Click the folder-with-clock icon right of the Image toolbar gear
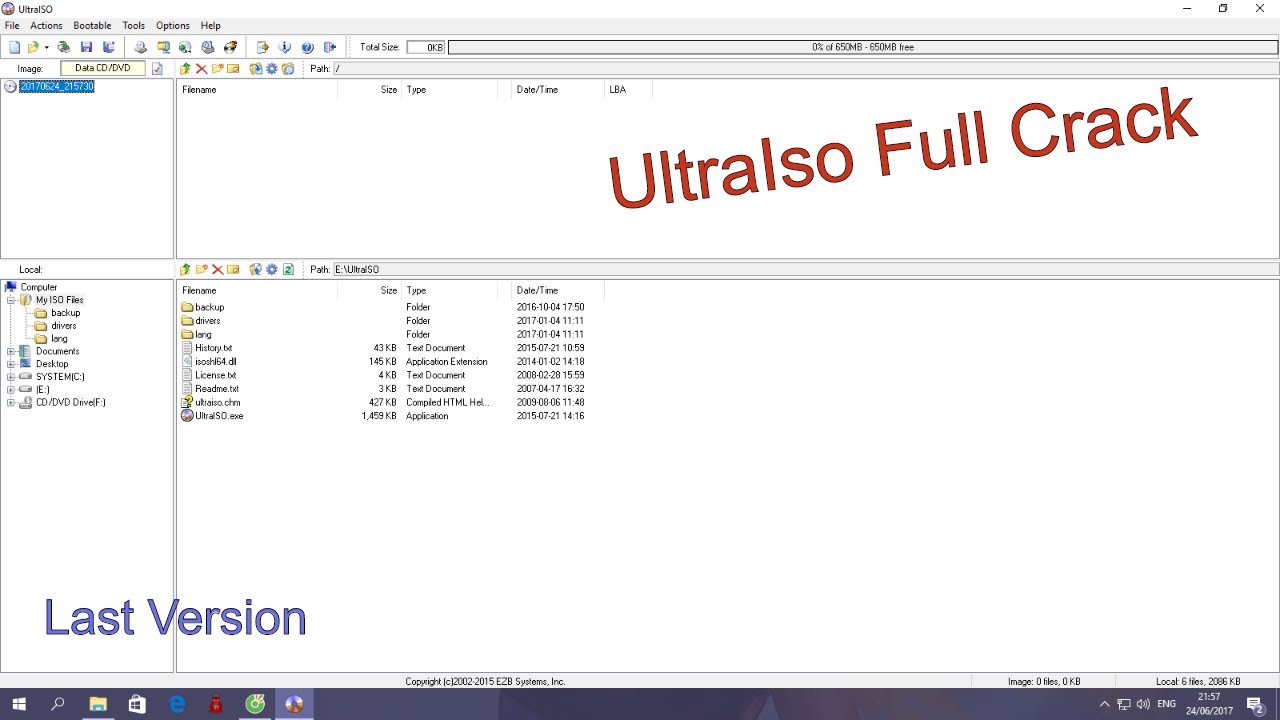This screenshot has width=1280, height=720. [x=288, y=69]
